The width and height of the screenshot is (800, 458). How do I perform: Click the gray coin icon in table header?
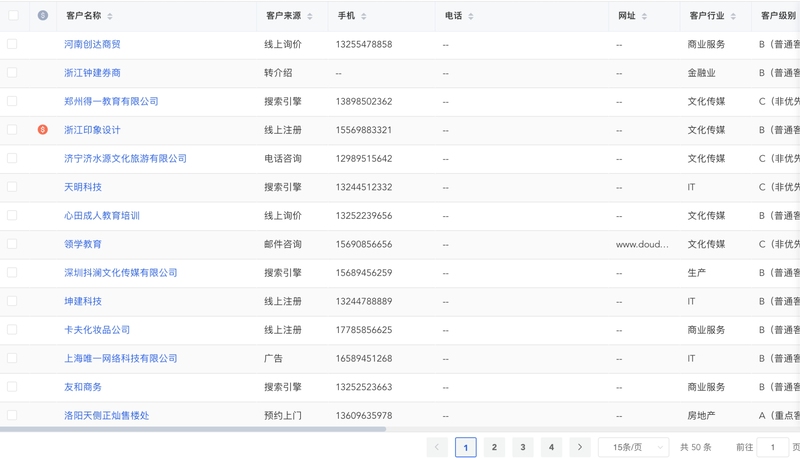(43, 15)
